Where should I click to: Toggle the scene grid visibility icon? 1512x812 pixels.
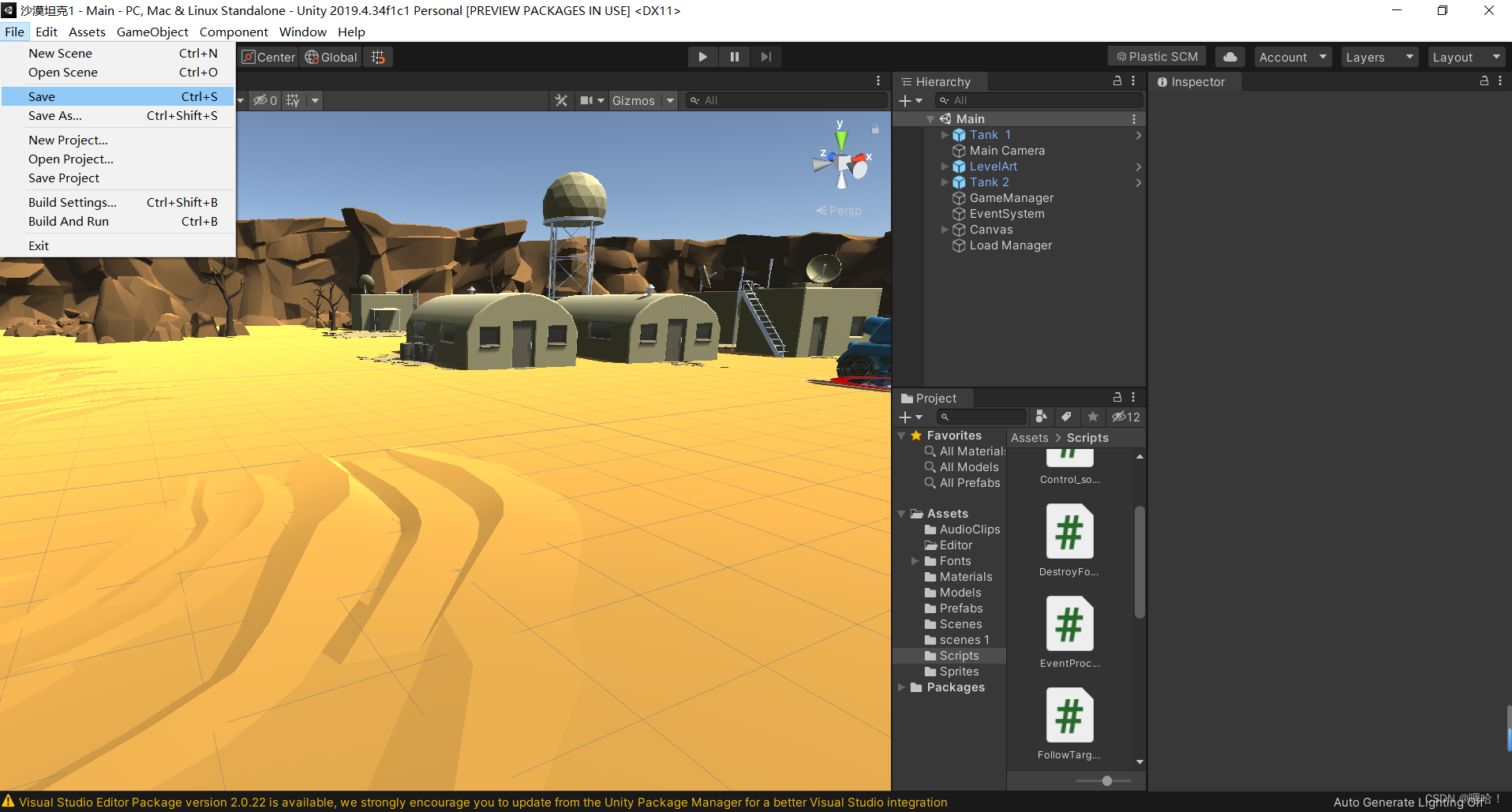[293, 100]
